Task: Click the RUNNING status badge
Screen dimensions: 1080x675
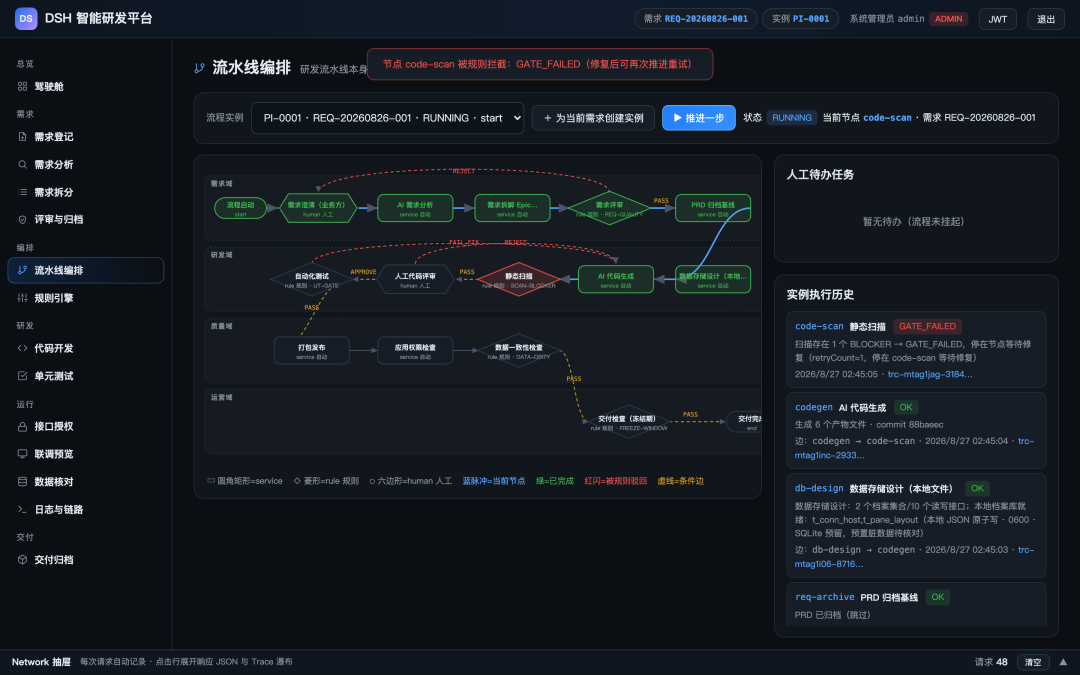Action: pos(791,118)
